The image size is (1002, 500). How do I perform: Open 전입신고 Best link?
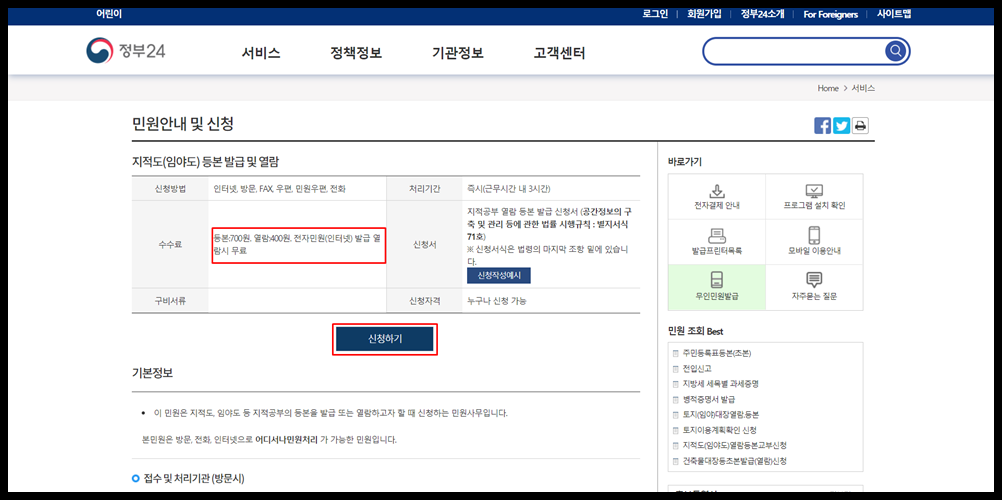697,368
